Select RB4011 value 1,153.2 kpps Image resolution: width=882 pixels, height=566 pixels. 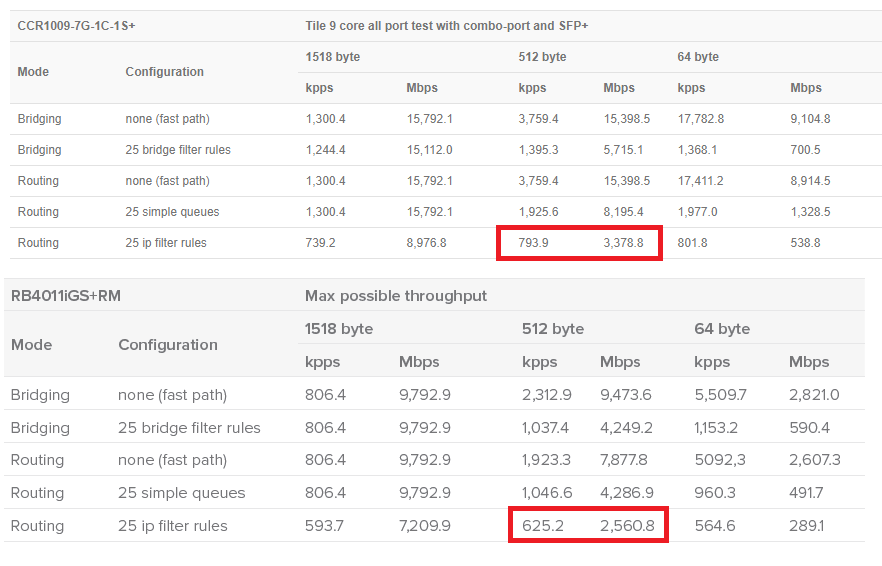pos(716,428)
